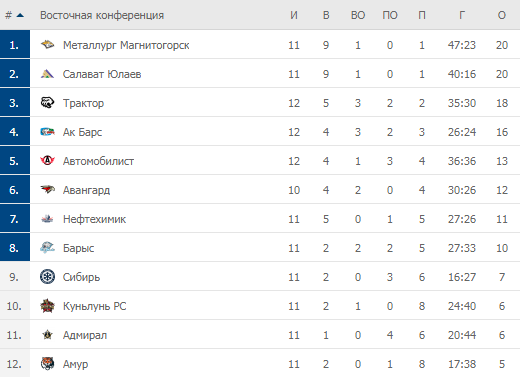This screenshot has height=377, width=520.
Task: Sort the table by О points column
Action: click(502, 15)
